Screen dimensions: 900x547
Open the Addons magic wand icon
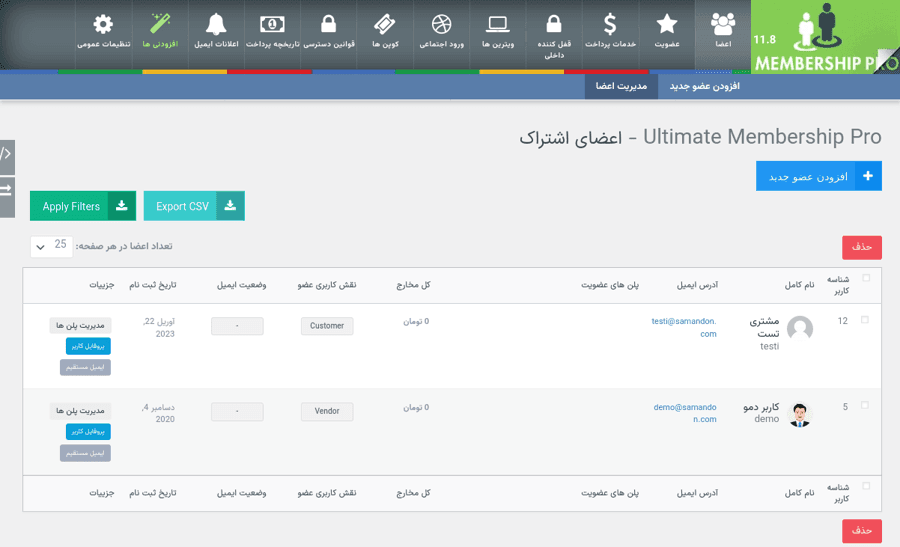160,25
